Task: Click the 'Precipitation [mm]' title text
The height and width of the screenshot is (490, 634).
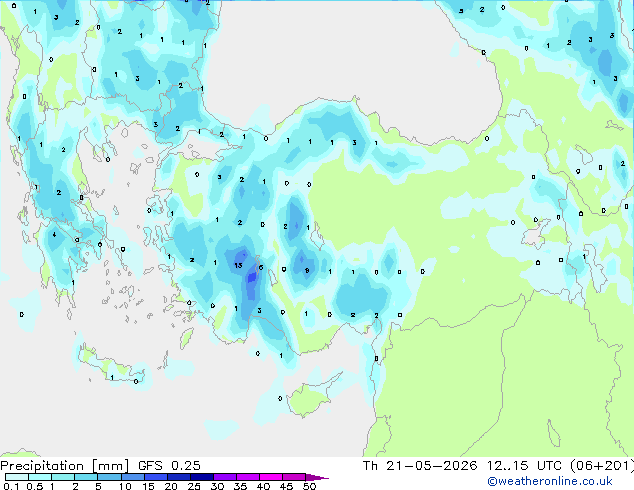Action: 65,466
